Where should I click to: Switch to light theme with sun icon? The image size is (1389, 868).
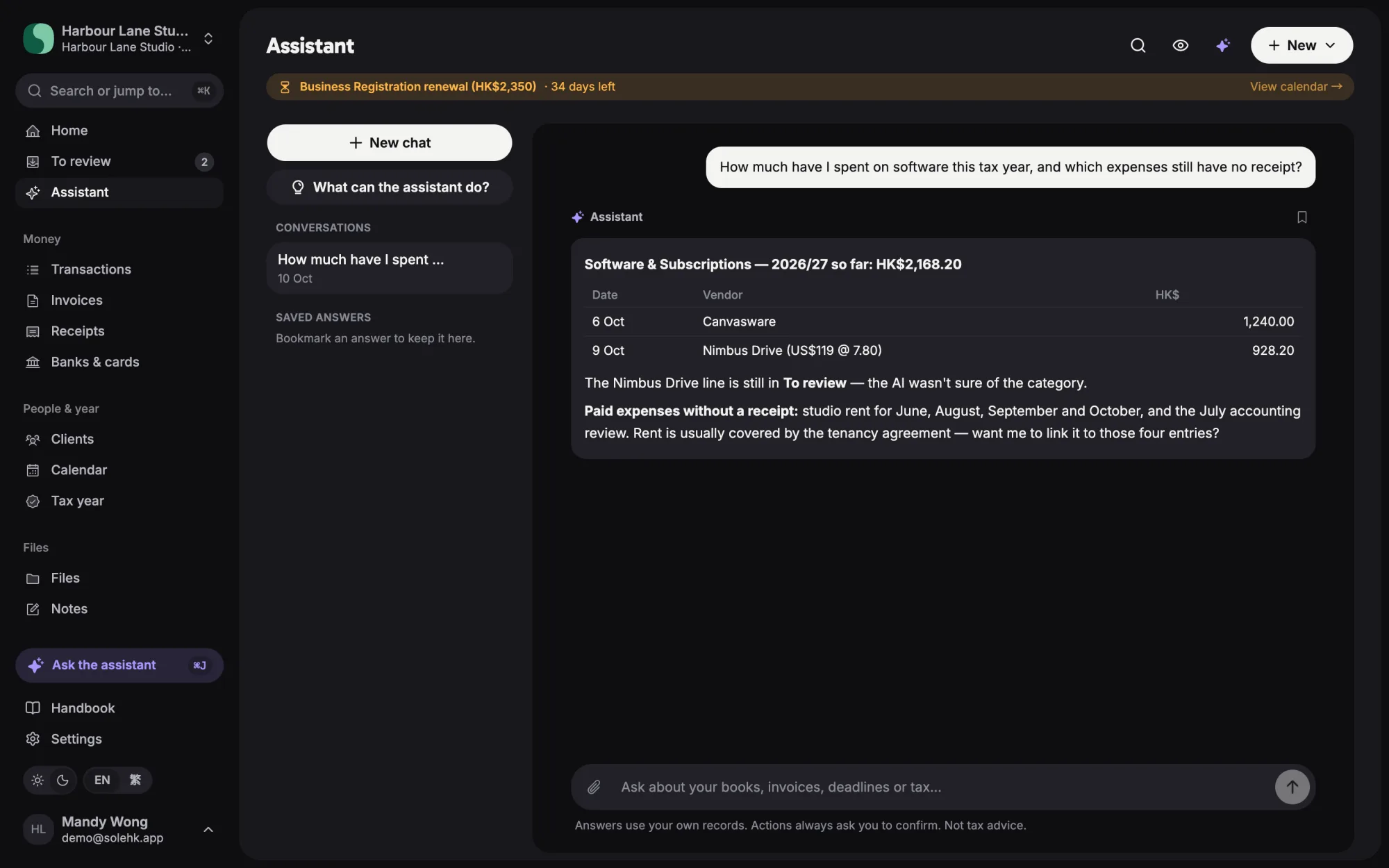[x=38, y=780]
